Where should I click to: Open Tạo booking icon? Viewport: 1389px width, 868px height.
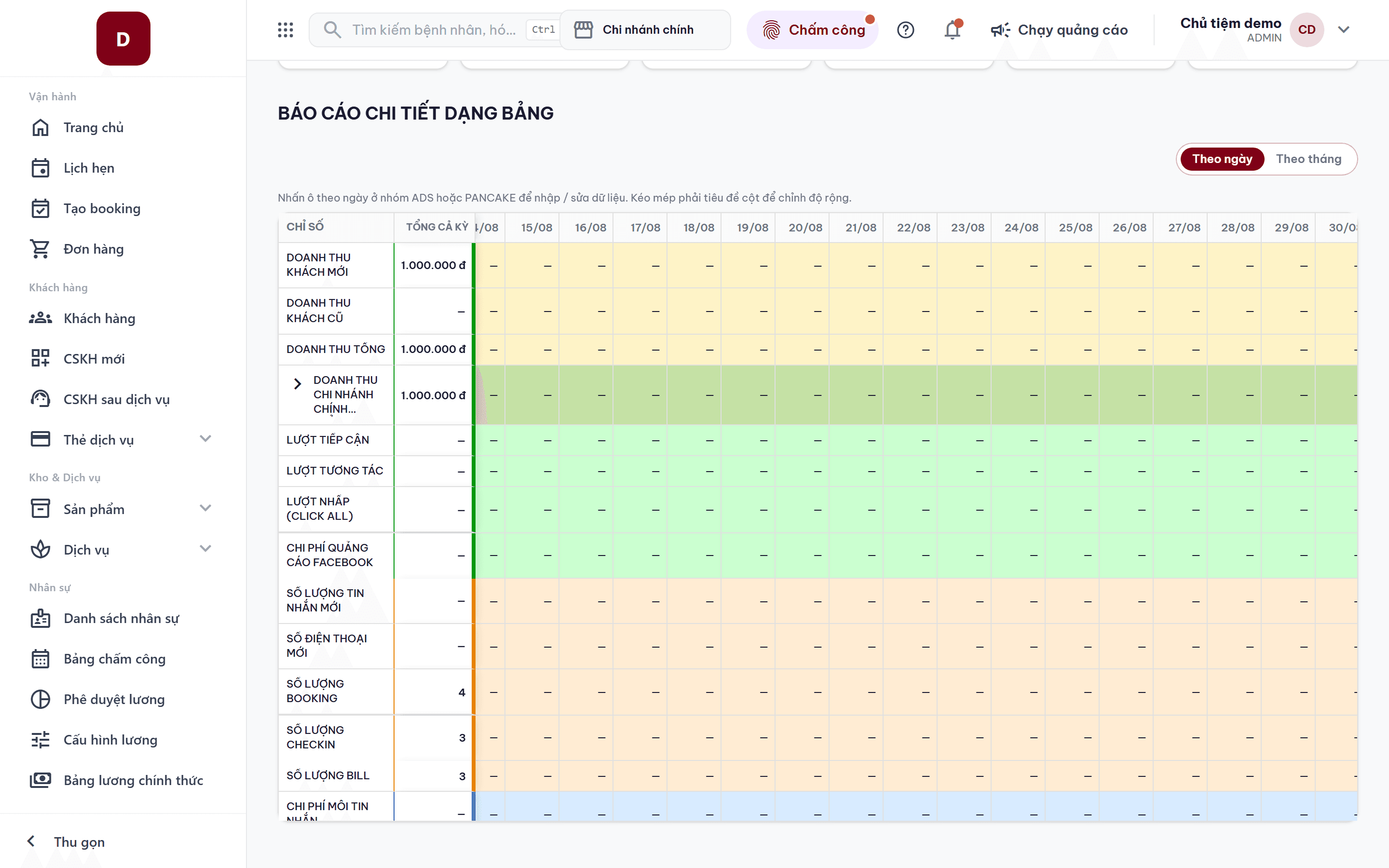[40, 208]
